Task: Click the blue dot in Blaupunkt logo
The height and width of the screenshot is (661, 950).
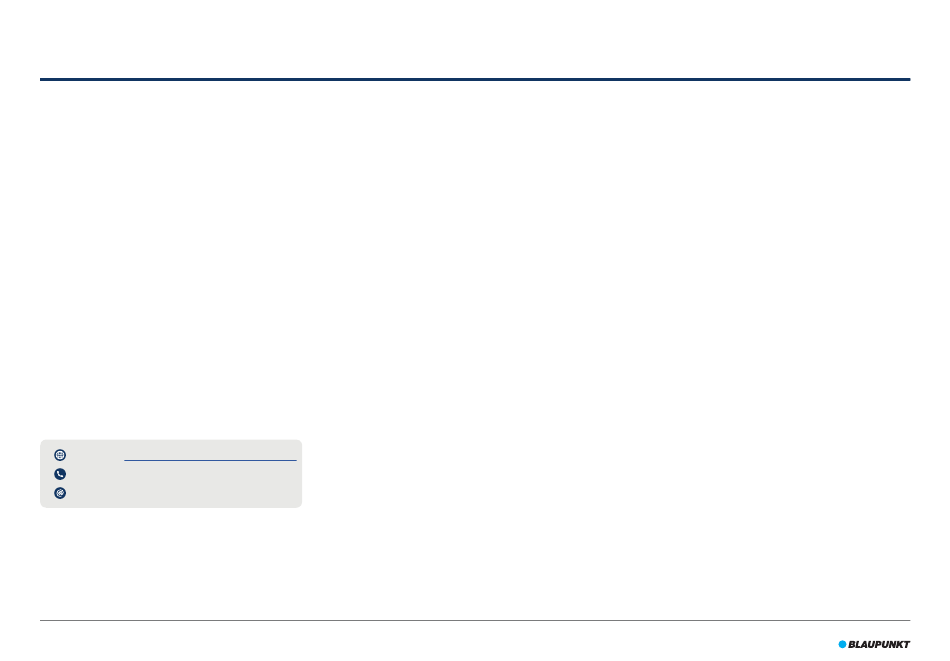Action: tap(842, 644)
